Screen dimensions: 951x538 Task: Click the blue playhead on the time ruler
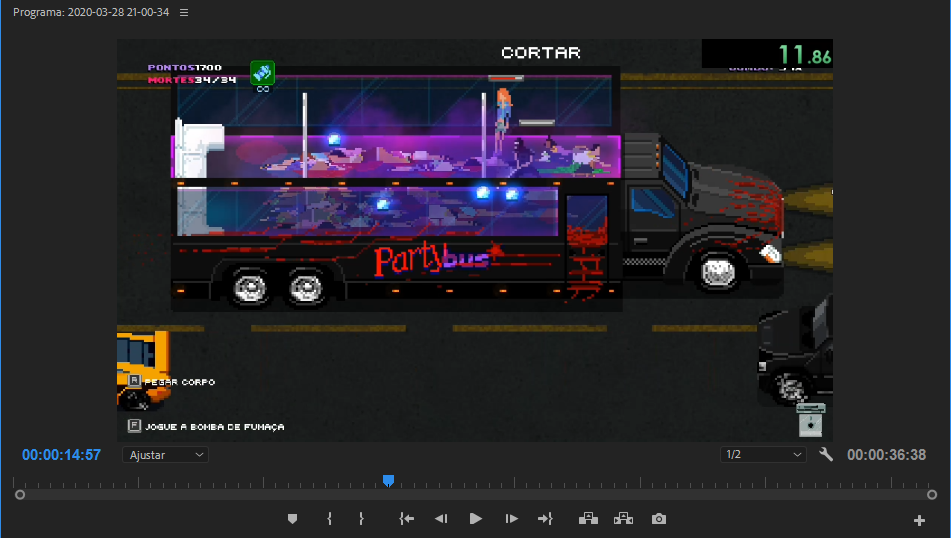(389, 481)
